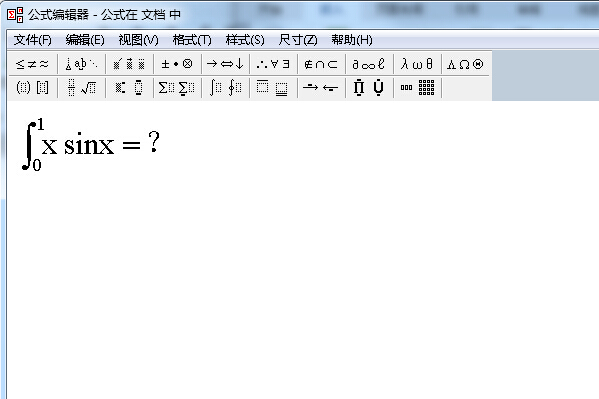Open labeled arrow templates palette

(x=321, y=88)
